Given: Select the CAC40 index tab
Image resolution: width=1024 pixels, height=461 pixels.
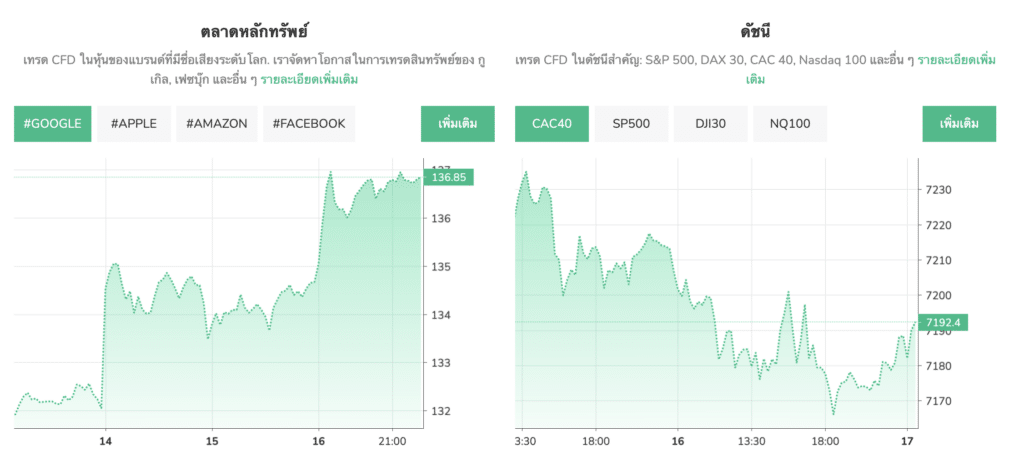Looking at the screenshot, I should click(x=552, y=124).
